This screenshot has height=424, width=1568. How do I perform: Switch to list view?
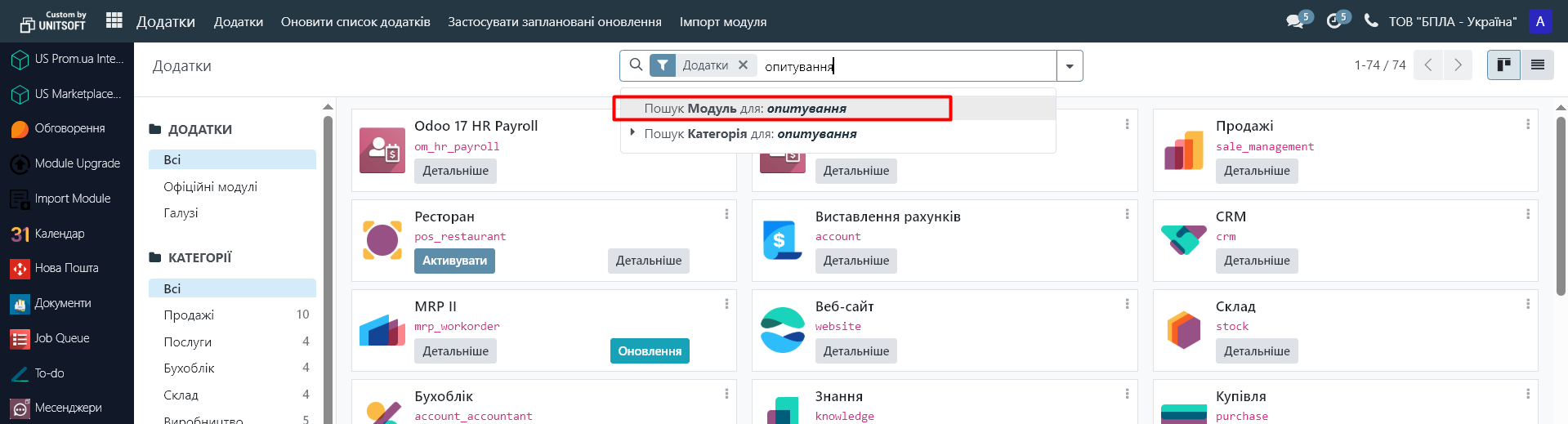click(x=1537, y=65)
